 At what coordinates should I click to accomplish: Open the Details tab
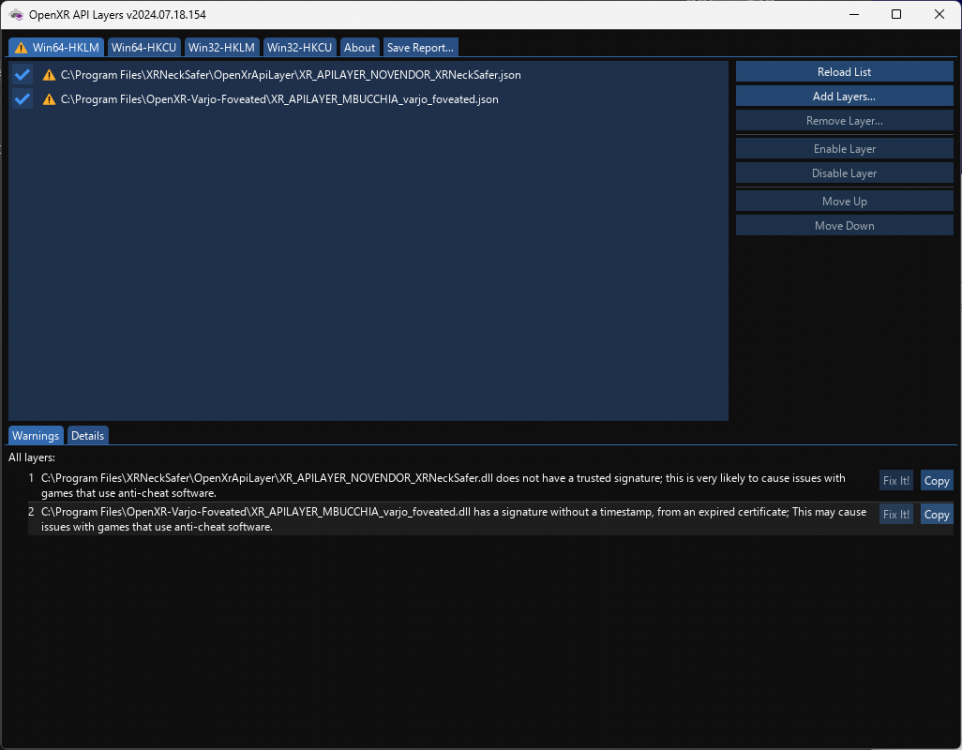tap(87, 435)
